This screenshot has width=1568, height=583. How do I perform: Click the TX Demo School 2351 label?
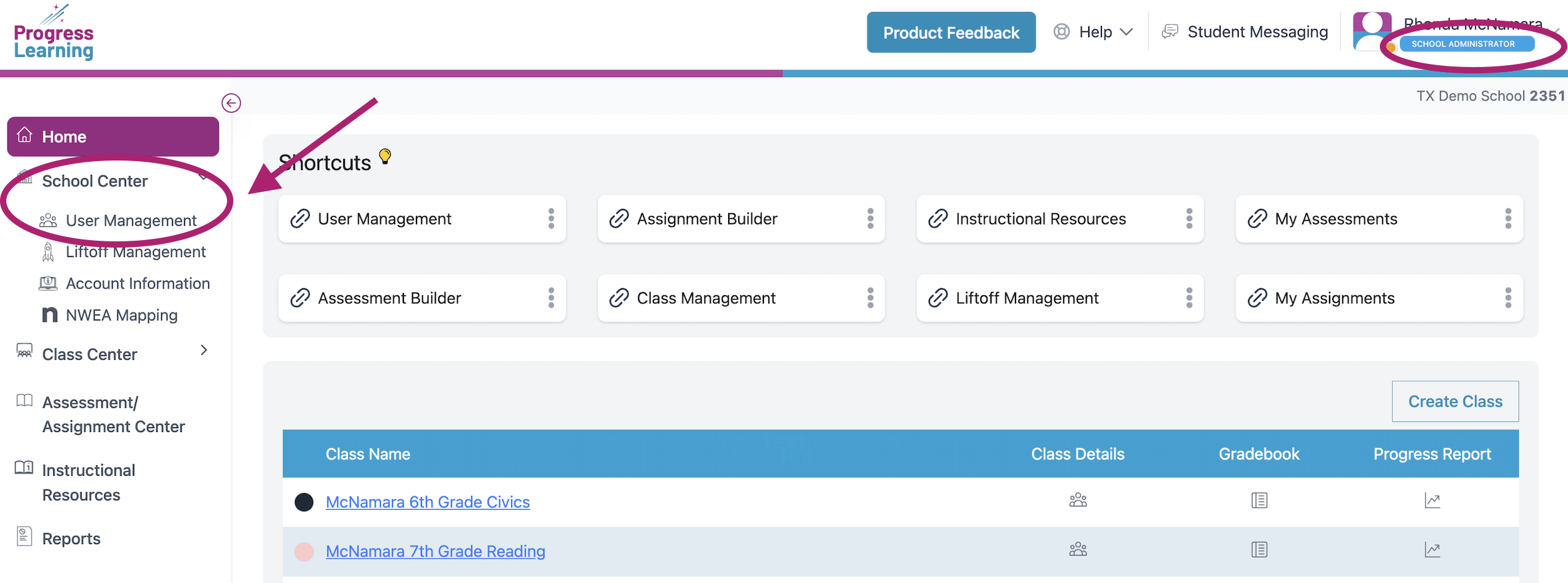pyautogui.click(x=1490, y=96)
